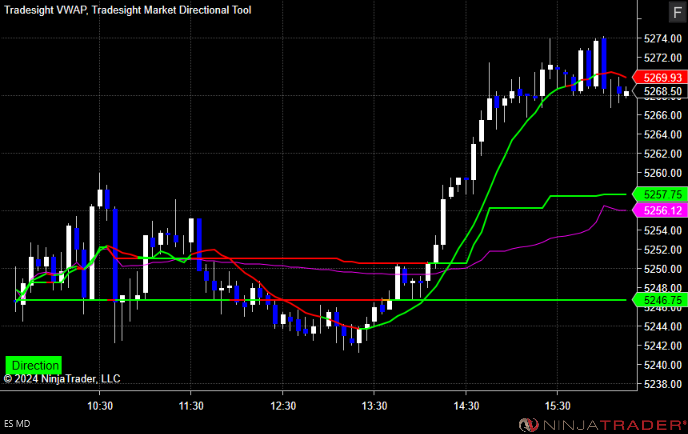The width and height of the screenshot is (688, 434).
Task: Click the 5272.00 price axis label
Action: click(663, 57)
